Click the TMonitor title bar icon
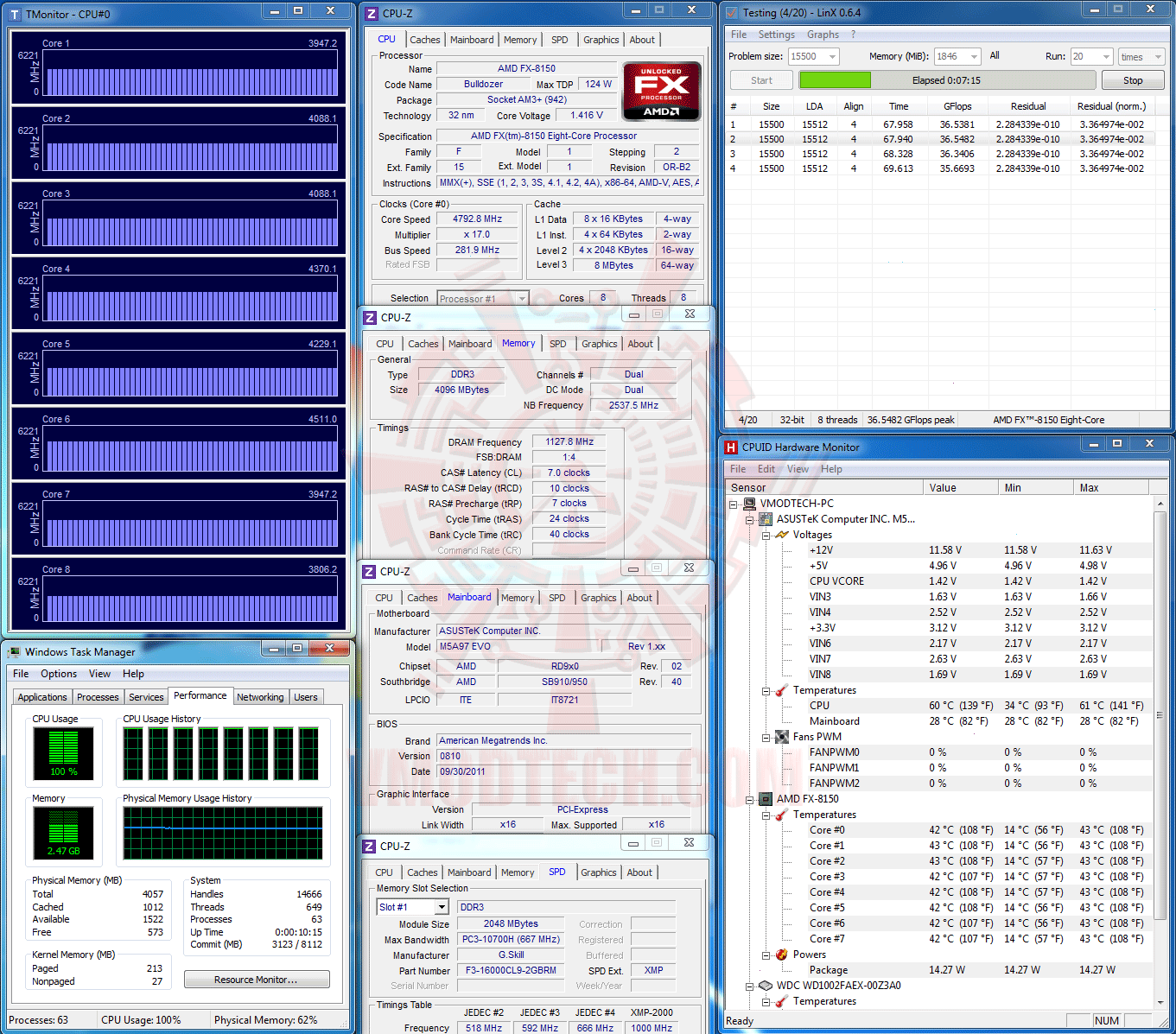This screenshot has height=1034, width=1176. click(14, 14)
